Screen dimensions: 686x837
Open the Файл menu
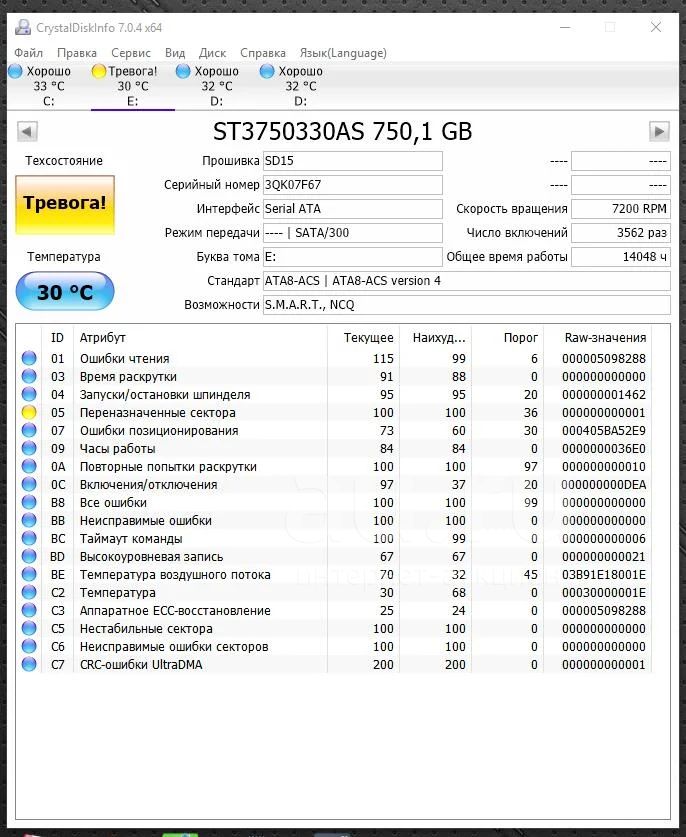pyautogui.click(x=29, y=53)
